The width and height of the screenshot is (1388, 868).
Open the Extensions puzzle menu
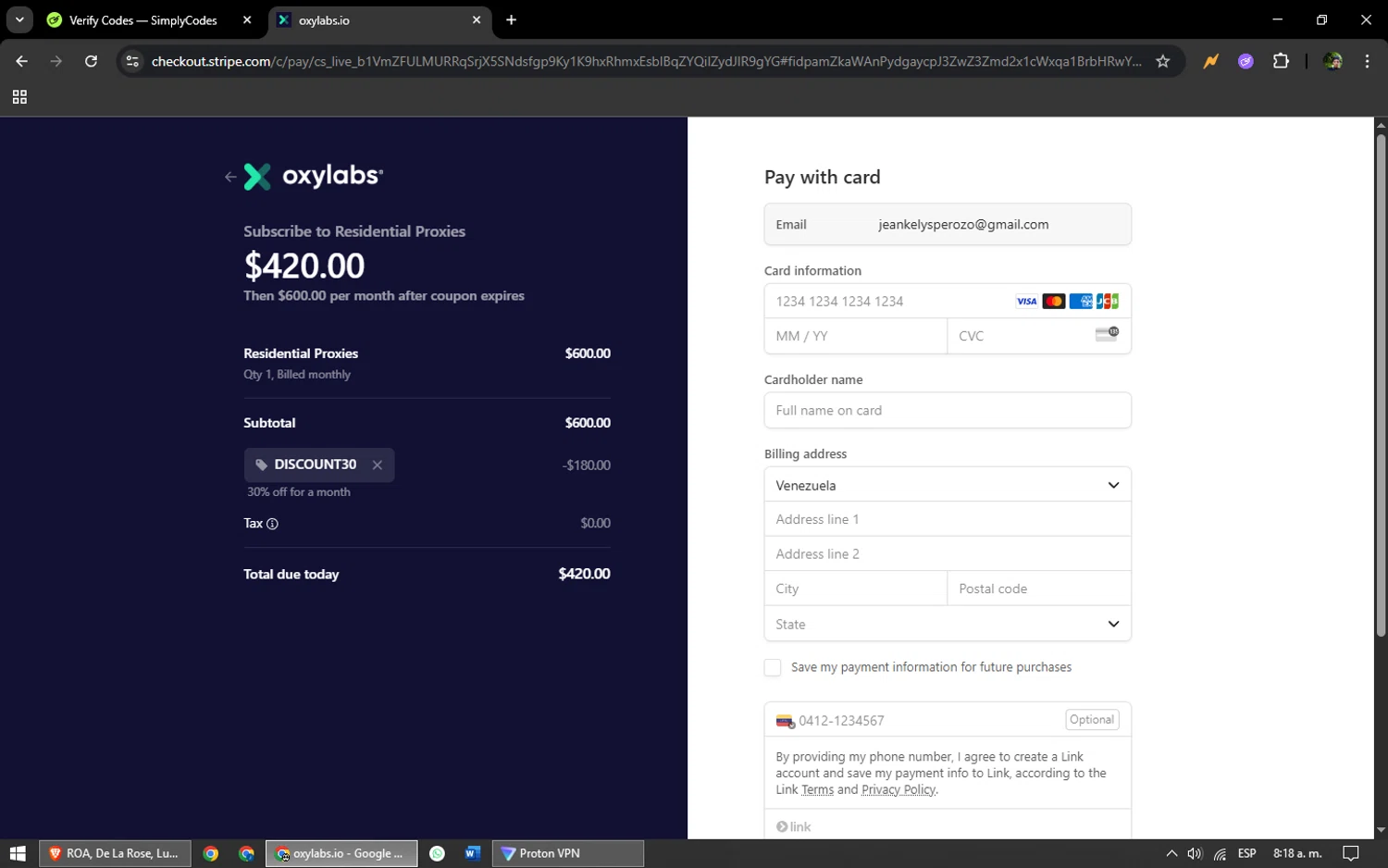(x=1281, y=61)
